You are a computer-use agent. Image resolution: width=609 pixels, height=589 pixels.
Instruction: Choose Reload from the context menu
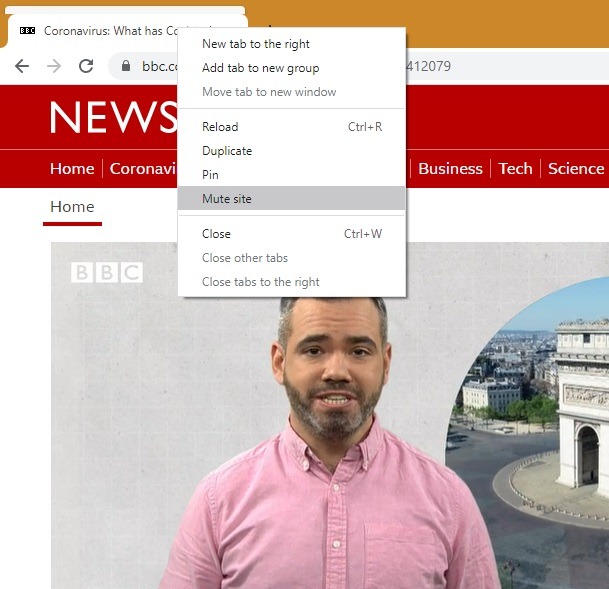220,127
